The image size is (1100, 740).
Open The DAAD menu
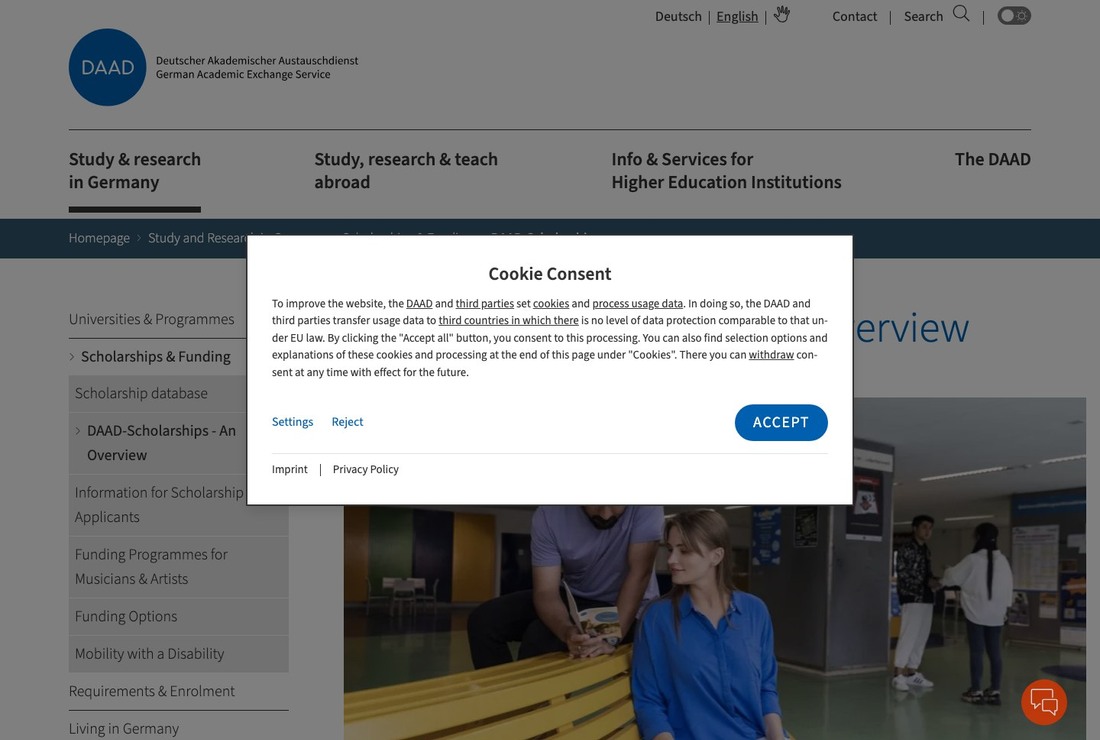[x=992, y=159]
